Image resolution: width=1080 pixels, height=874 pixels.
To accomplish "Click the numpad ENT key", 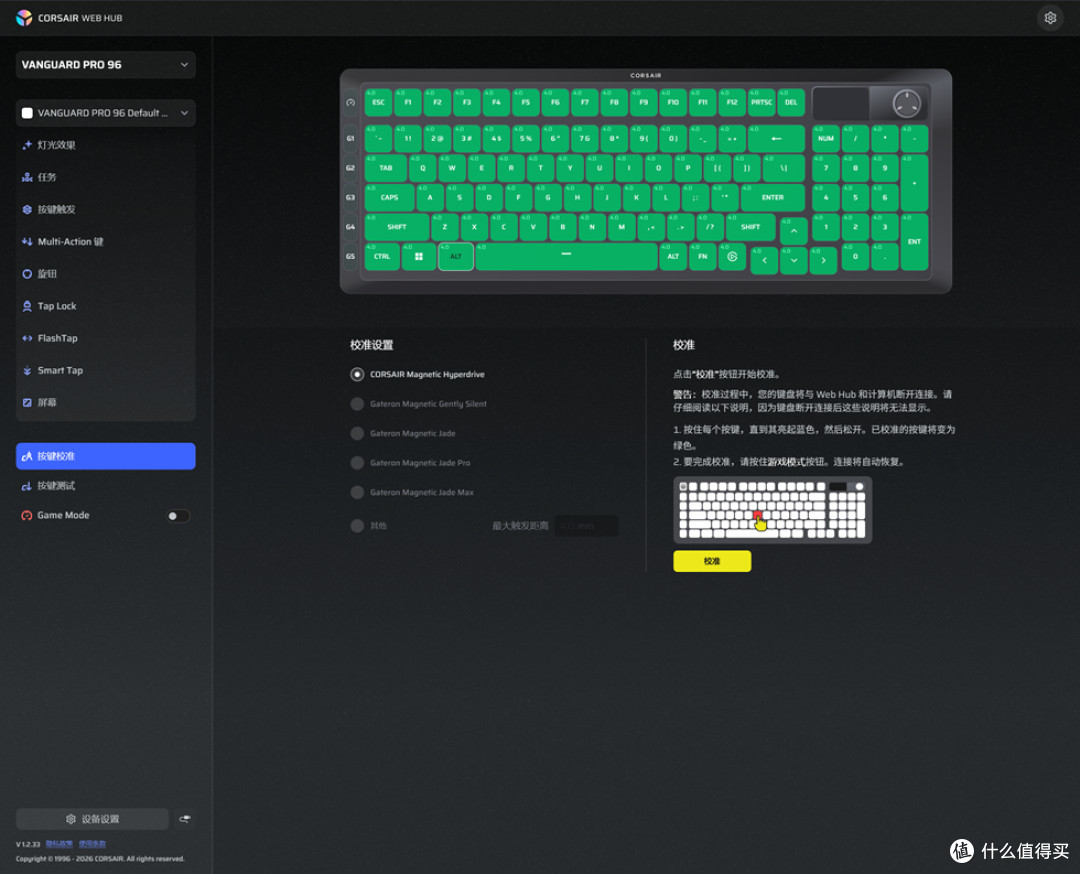I will point(914,242).
